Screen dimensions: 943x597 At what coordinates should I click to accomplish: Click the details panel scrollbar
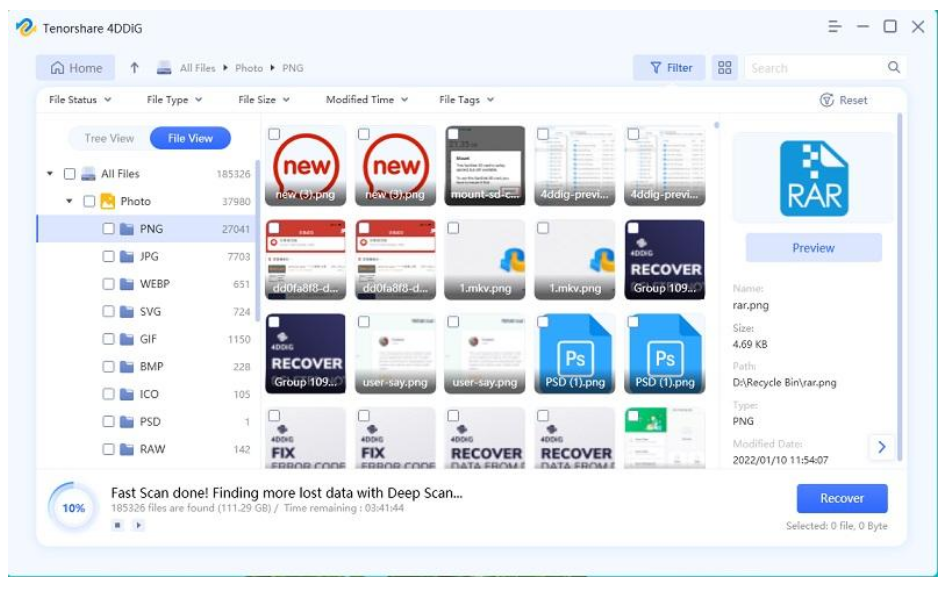900,287
